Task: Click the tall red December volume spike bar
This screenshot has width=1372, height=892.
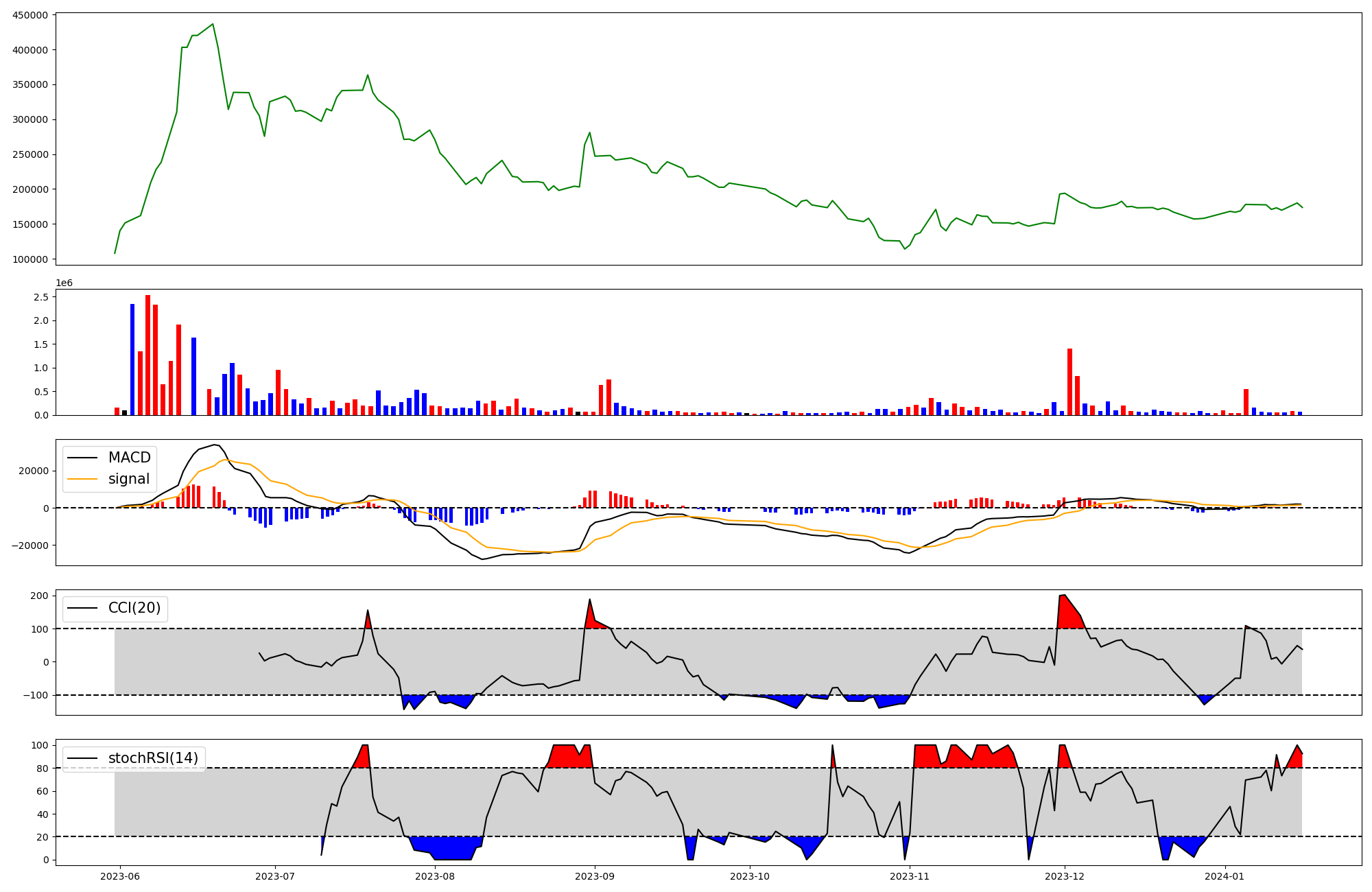Action: click(x=1069, y=382)
